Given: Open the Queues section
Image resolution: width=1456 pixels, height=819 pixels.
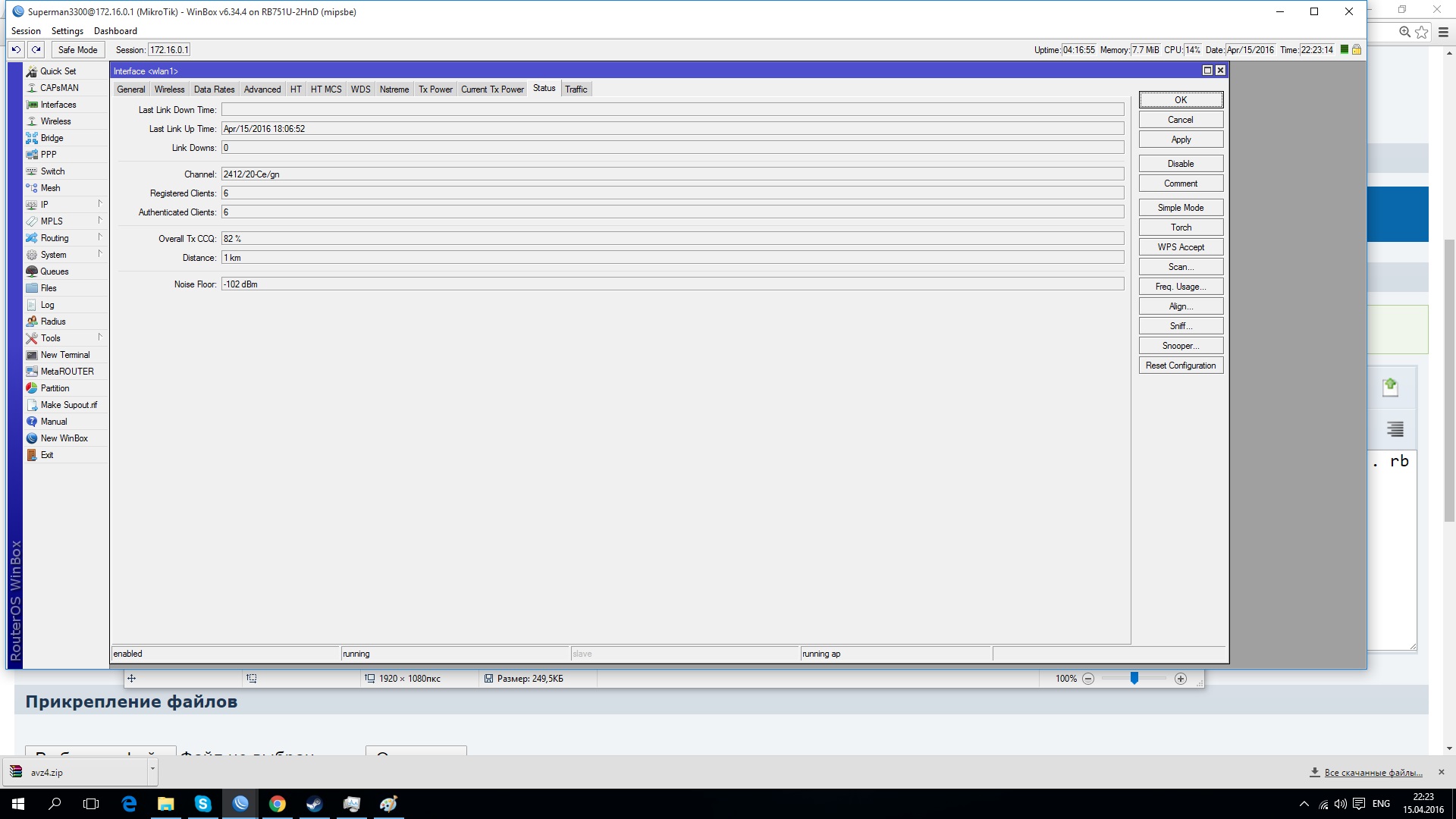Looking at the screenshot, I should tap(54, 271).
